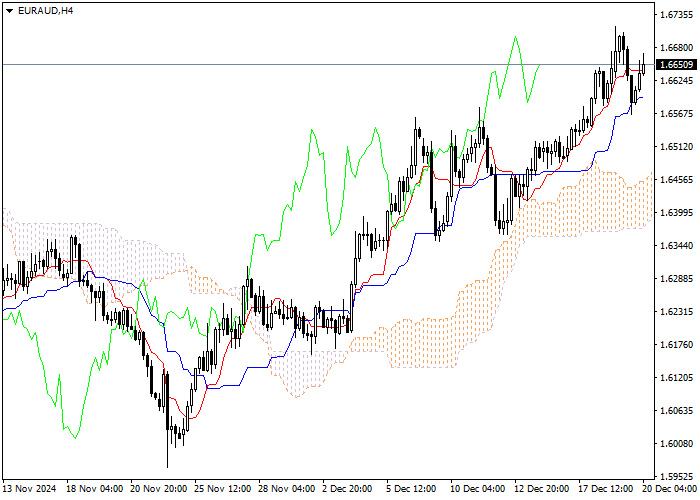The height and width of the screenshot is (500, 700).
Task: Click the 1.66245 price scale label
Action: tap(677, 81)
